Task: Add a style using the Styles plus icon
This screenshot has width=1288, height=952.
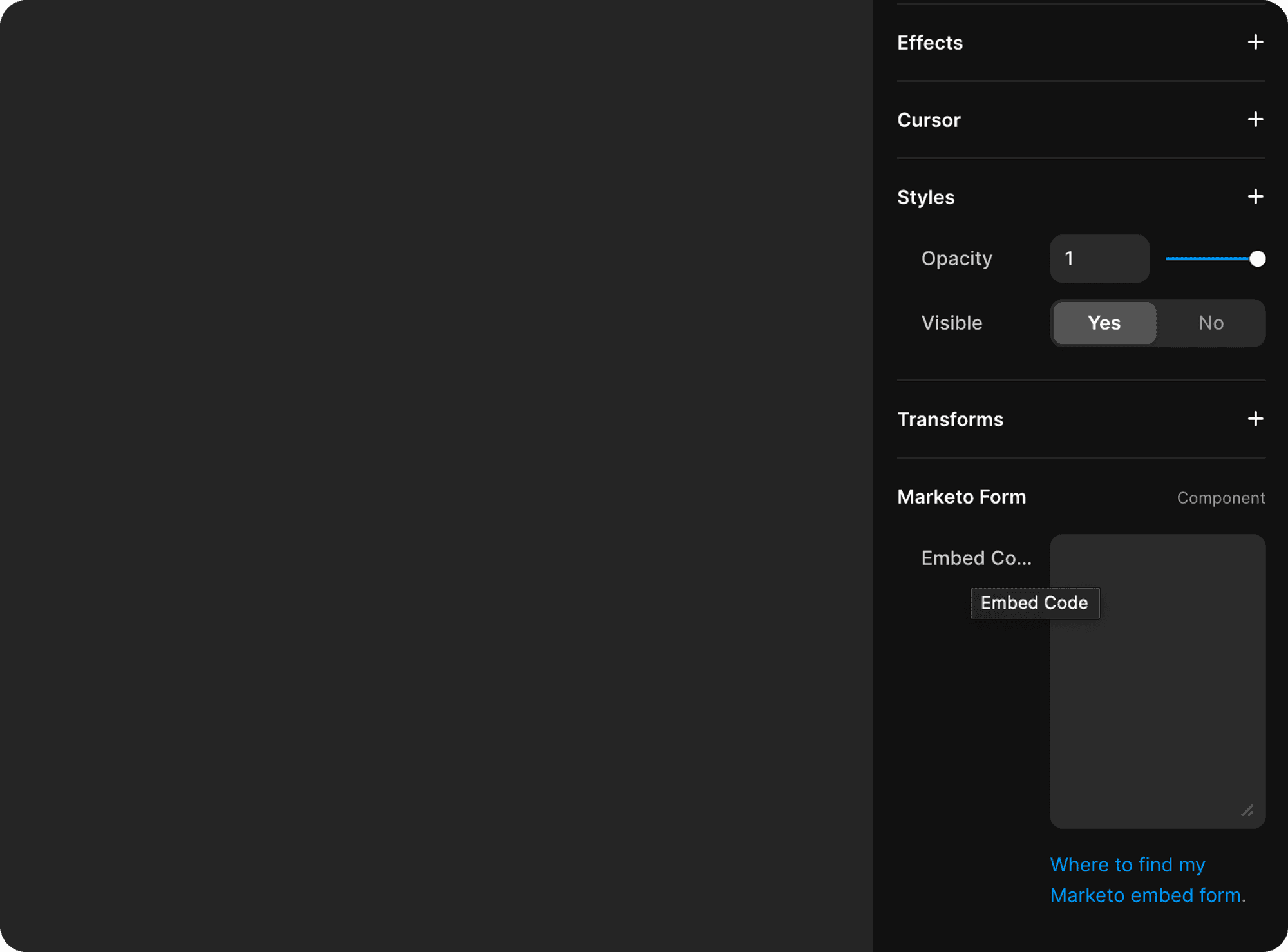Action: [x=1255, y=196]
